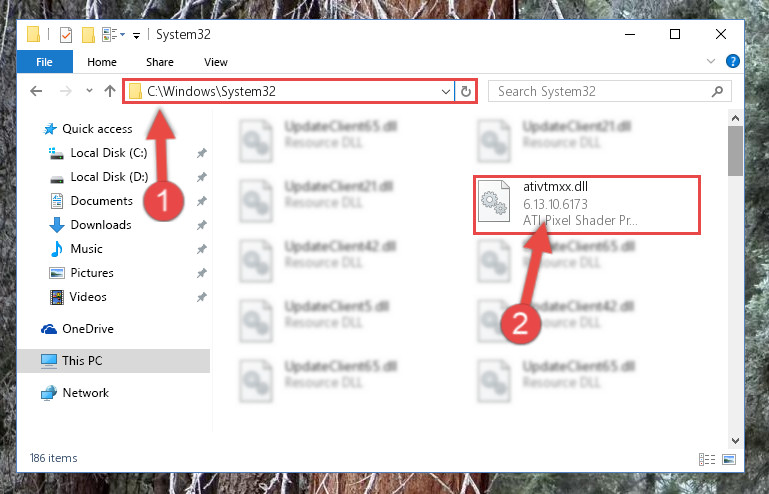Viewport: 769px width, 494px height.
Task: Click the vertical scrollbar down arrow
Action: coord(735,441)
